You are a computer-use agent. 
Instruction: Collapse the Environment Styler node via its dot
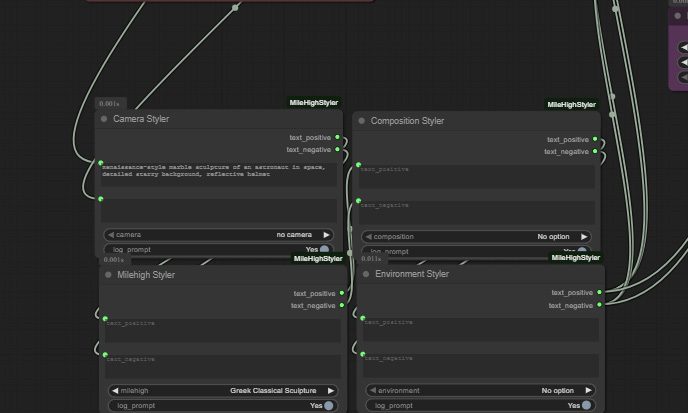pyautogui.click(x=366, y=274)
